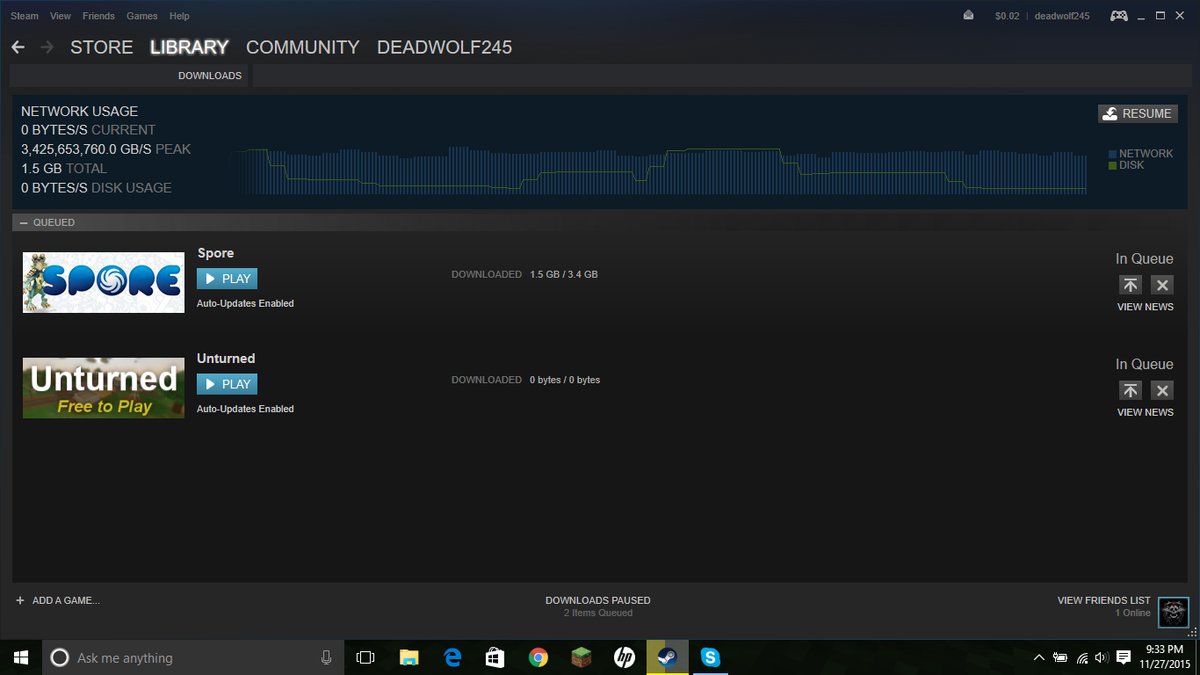Open the Wi-Fi network tray icon
Viewport: 1200px width, 675px height.
coord(1082,657)
